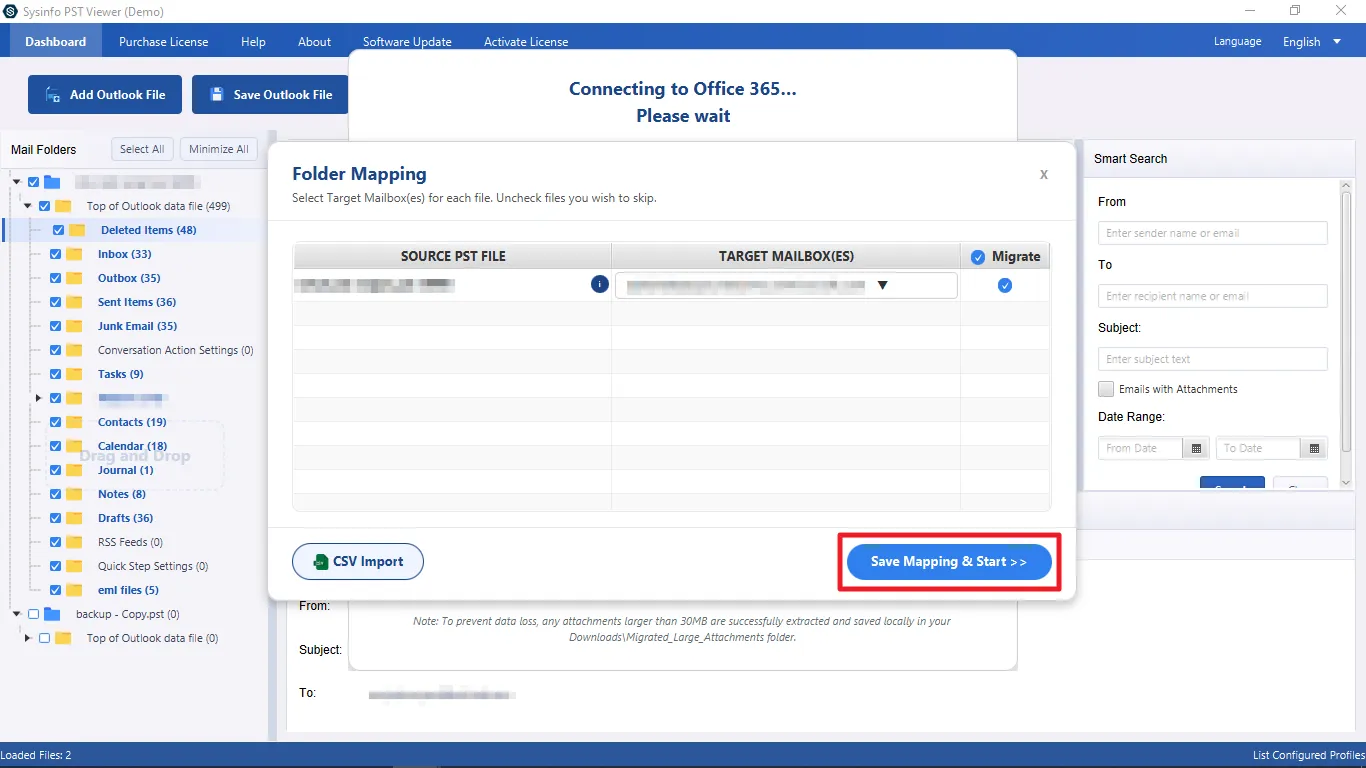
Task: Open the Help menu
Action: (253, 42)
